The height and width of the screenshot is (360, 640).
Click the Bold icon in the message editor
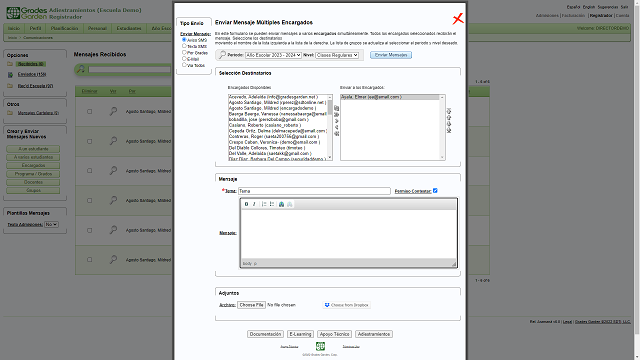[246, 204]
